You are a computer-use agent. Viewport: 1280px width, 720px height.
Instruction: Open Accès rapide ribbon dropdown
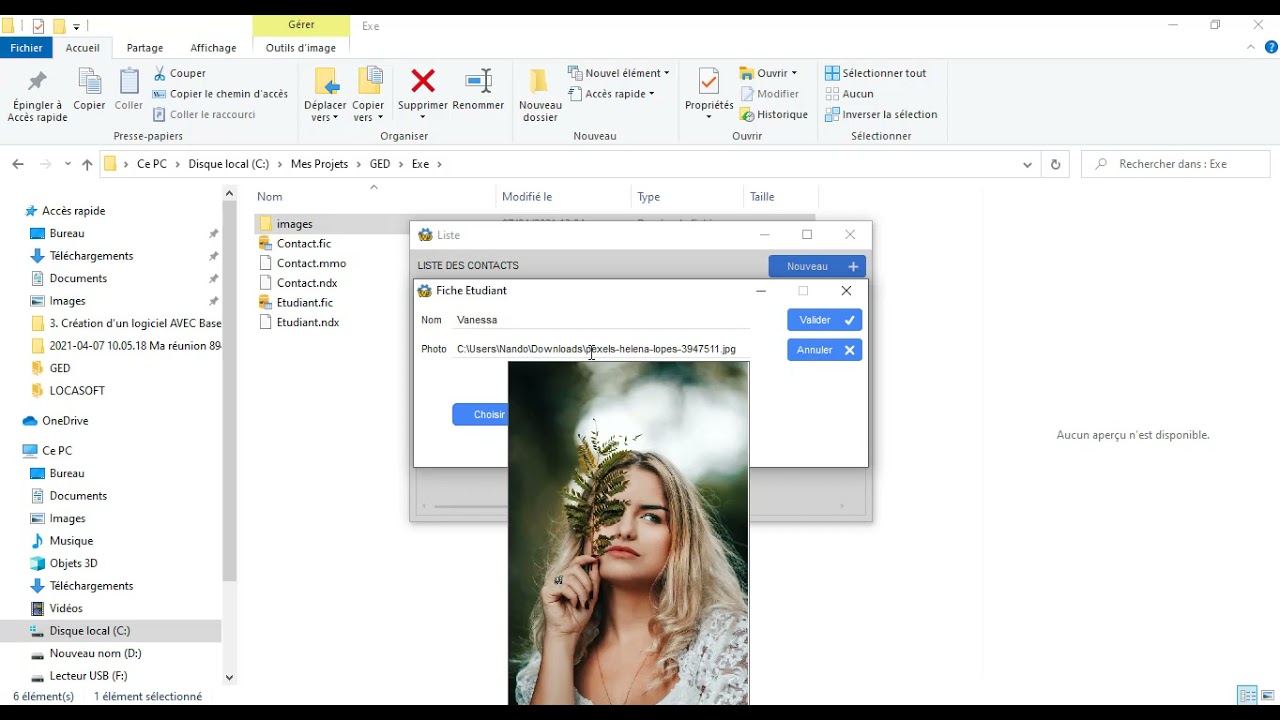(x=612, y=94)
